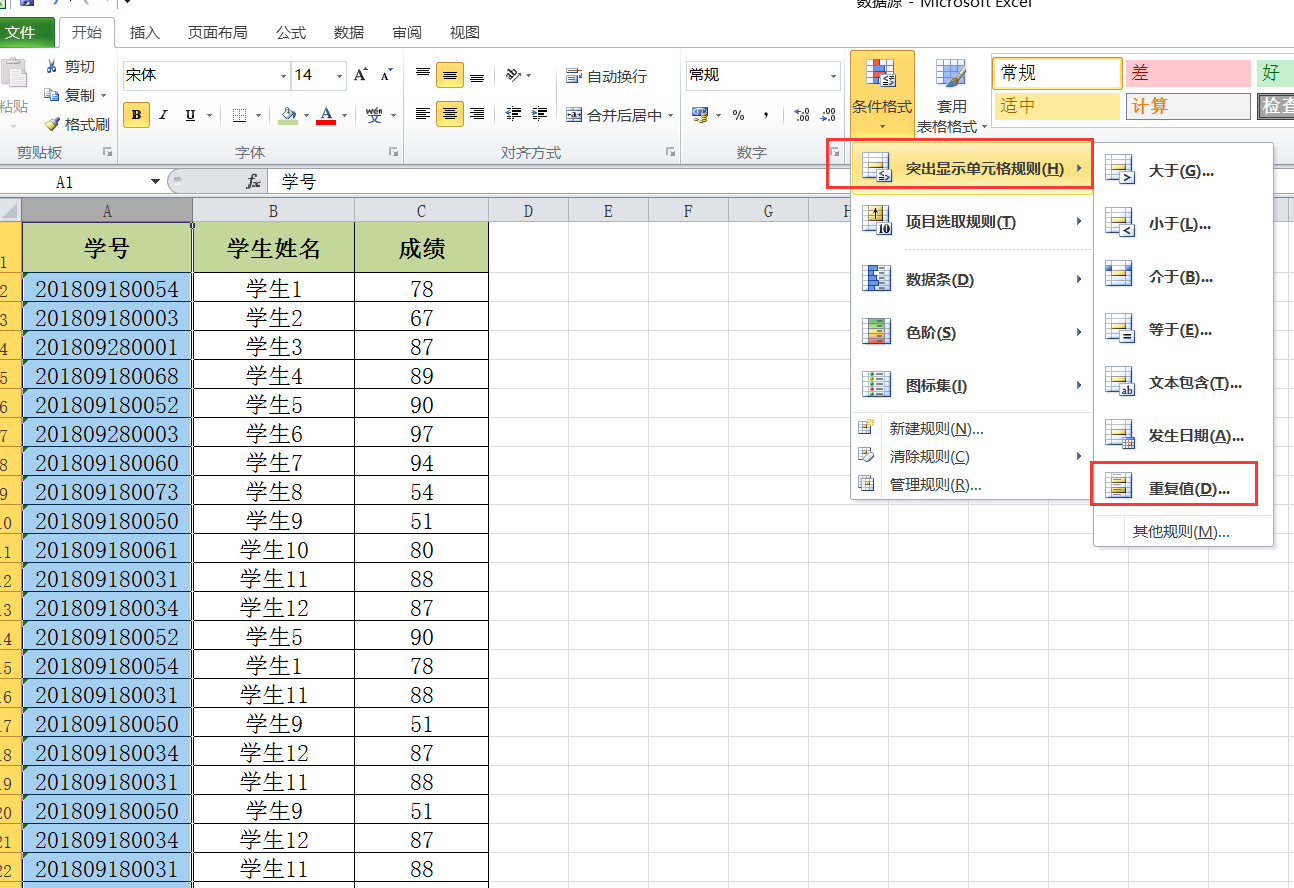Open the Format as Table (套用表格格式) dropdown
This screenshot has height=888, width=1294.
pyautogui.click(x=951, y=96)
